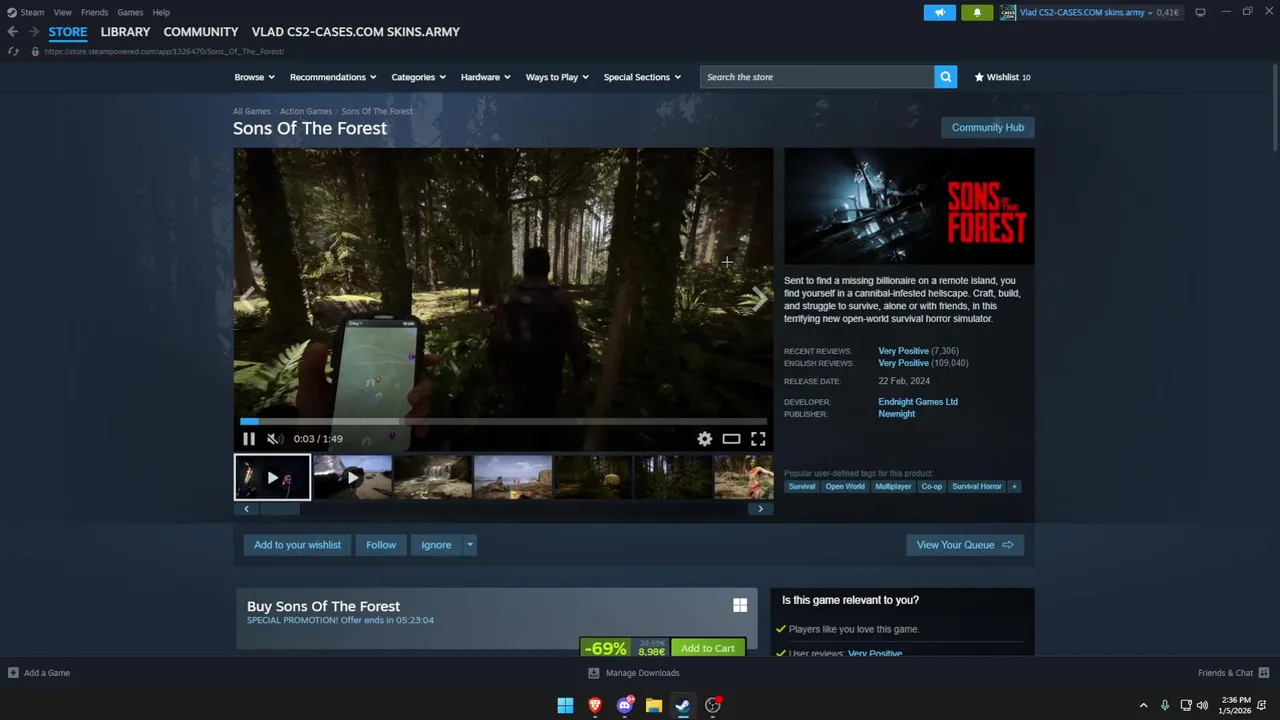Pause the trailer video
1280x720 pixels.
coord(249,439)
